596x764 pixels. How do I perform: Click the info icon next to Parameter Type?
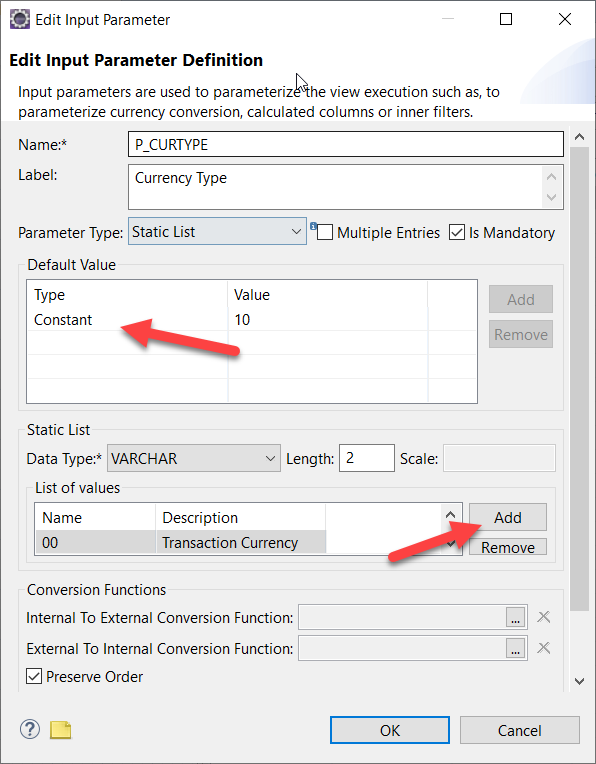point(313,226)
